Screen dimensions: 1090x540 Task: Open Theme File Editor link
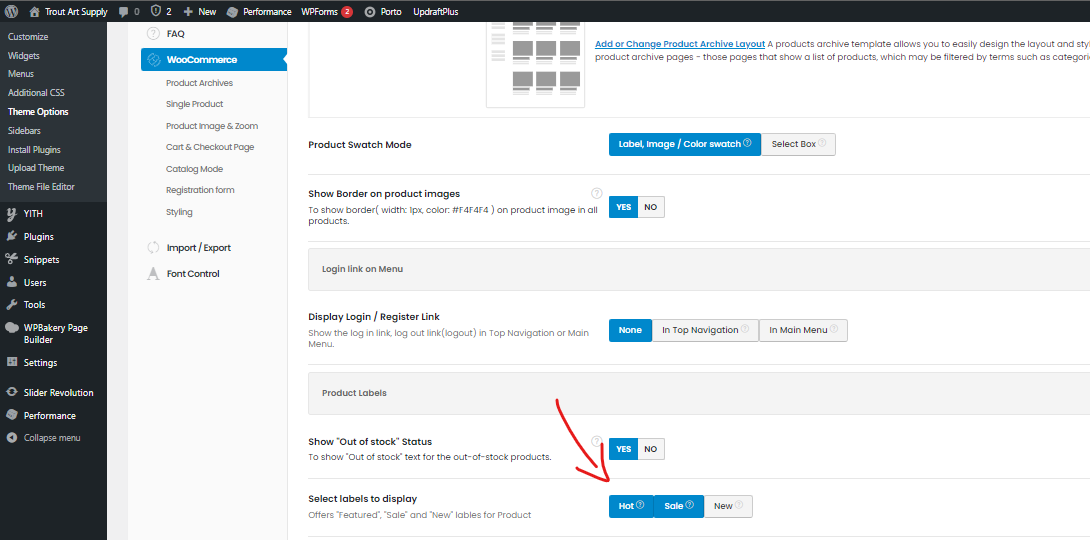41,186
